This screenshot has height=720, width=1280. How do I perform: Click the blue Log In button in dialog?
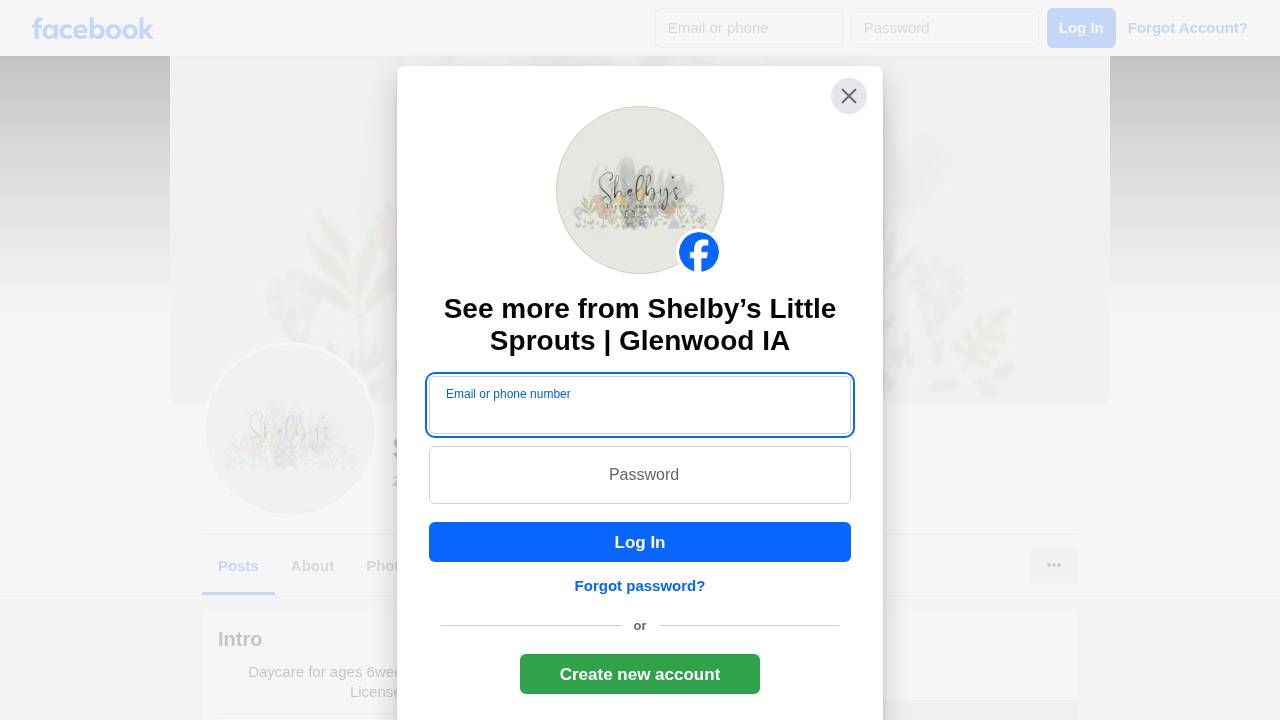pyautogui.click(x=640, y=542)
